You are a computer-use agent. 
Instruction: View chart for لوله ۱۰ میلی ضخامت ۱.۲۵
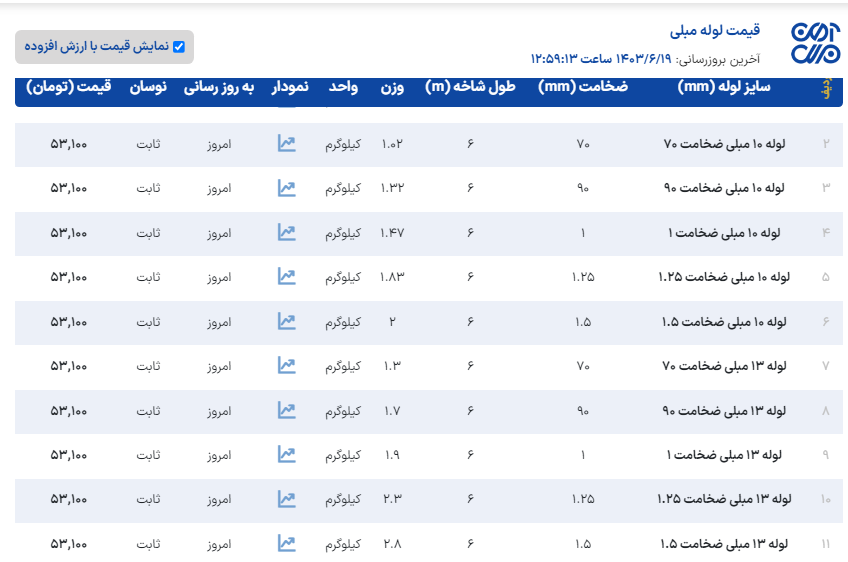286,277
